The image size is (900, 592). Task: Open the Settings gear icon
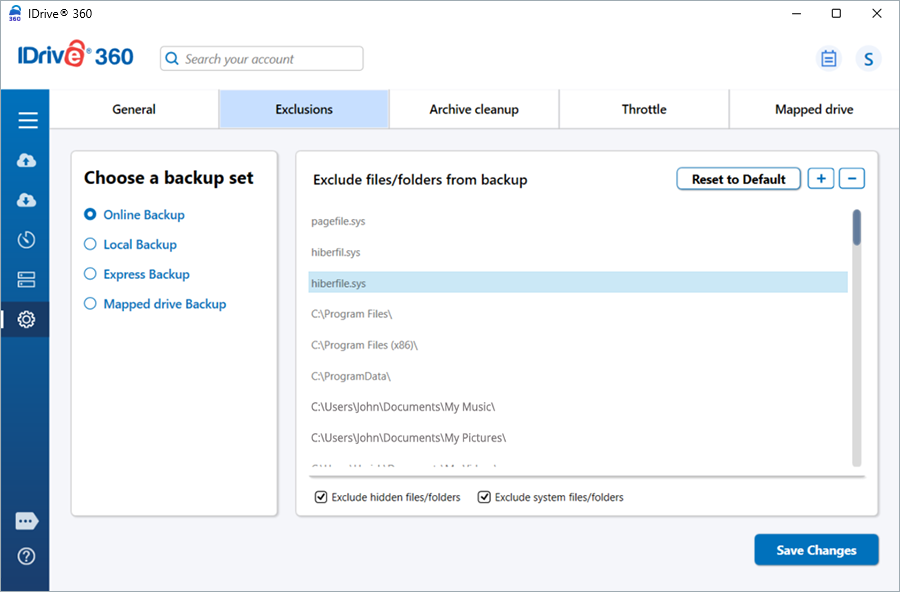pos(27,320)
